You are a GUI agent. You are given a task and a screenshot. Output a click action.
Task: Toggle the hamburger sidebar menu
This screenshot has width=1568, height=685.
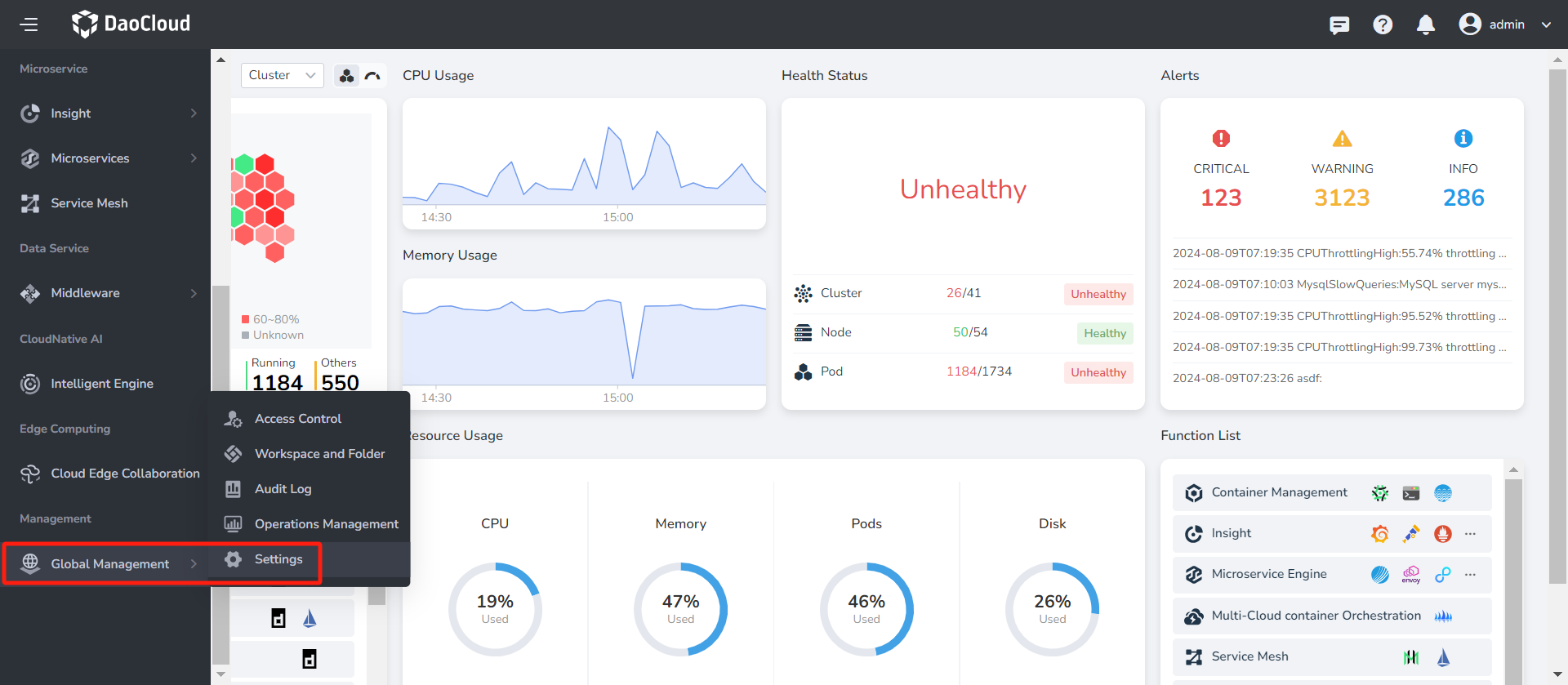(x=29, y=24)
